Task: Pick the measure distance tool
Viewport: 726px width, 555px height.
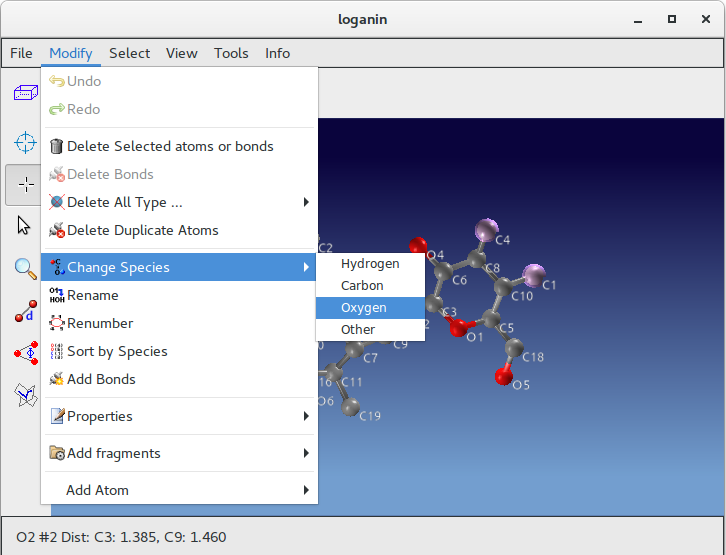Action: pos(26,311)
